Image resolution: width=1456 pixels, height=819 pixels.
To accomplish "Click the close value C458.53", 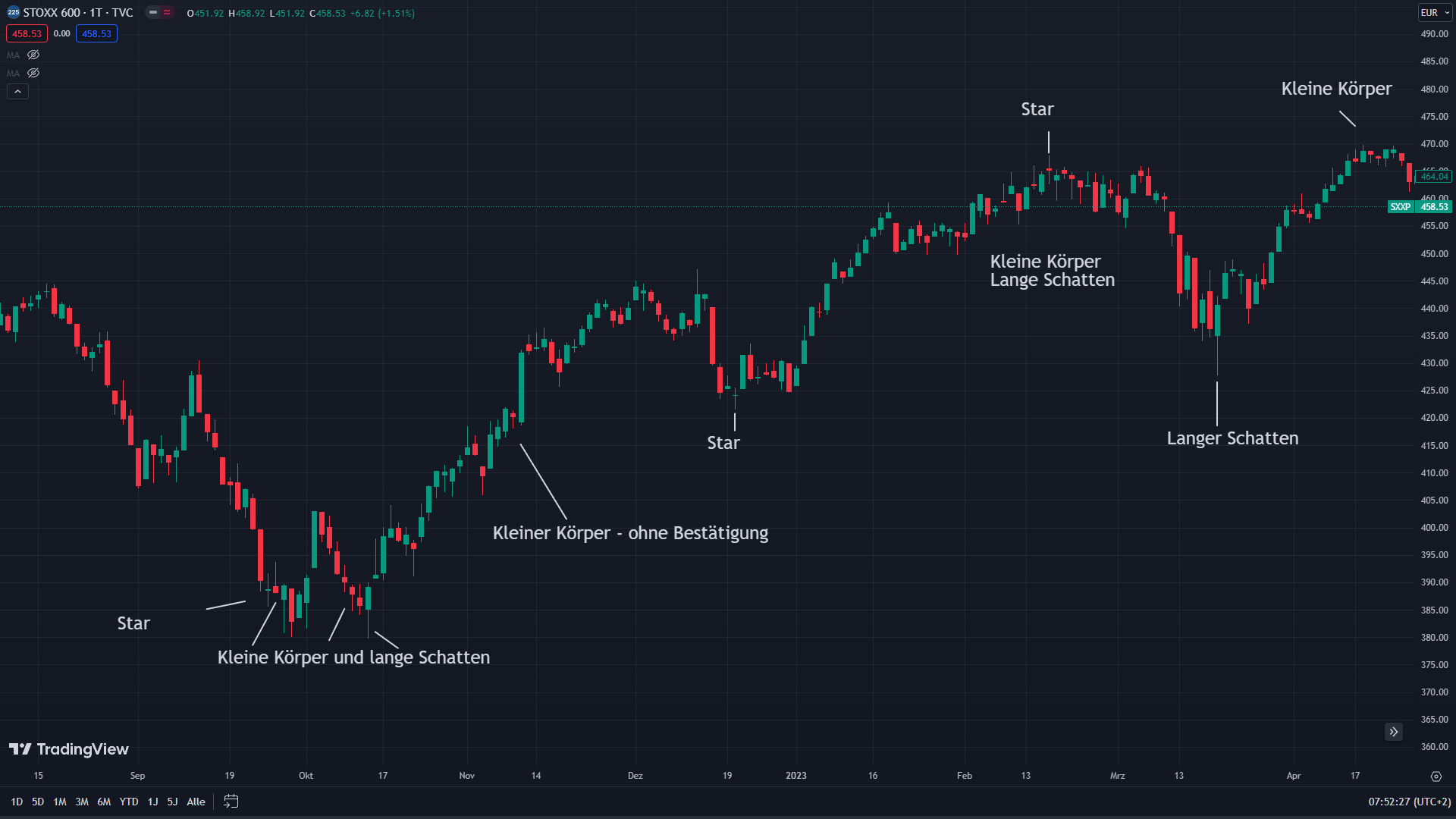I will click(328, 13).
